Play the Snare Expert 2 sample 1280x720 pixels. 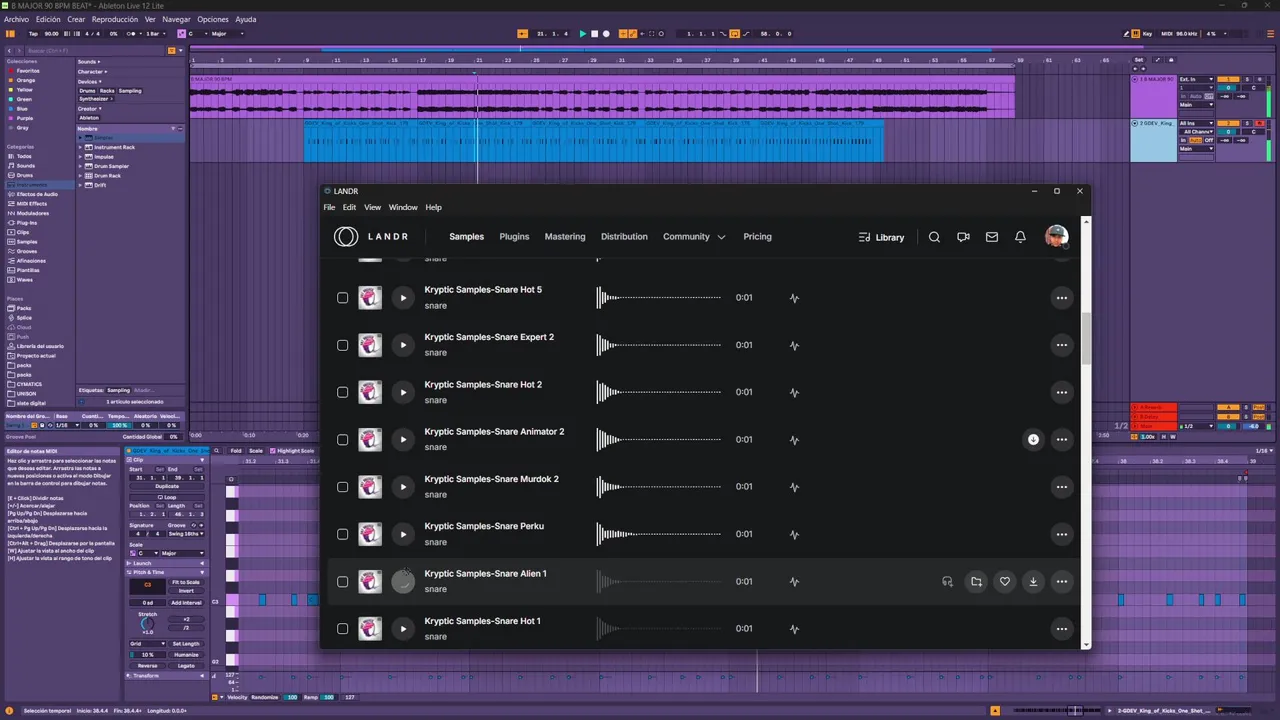tap(403, 345)
